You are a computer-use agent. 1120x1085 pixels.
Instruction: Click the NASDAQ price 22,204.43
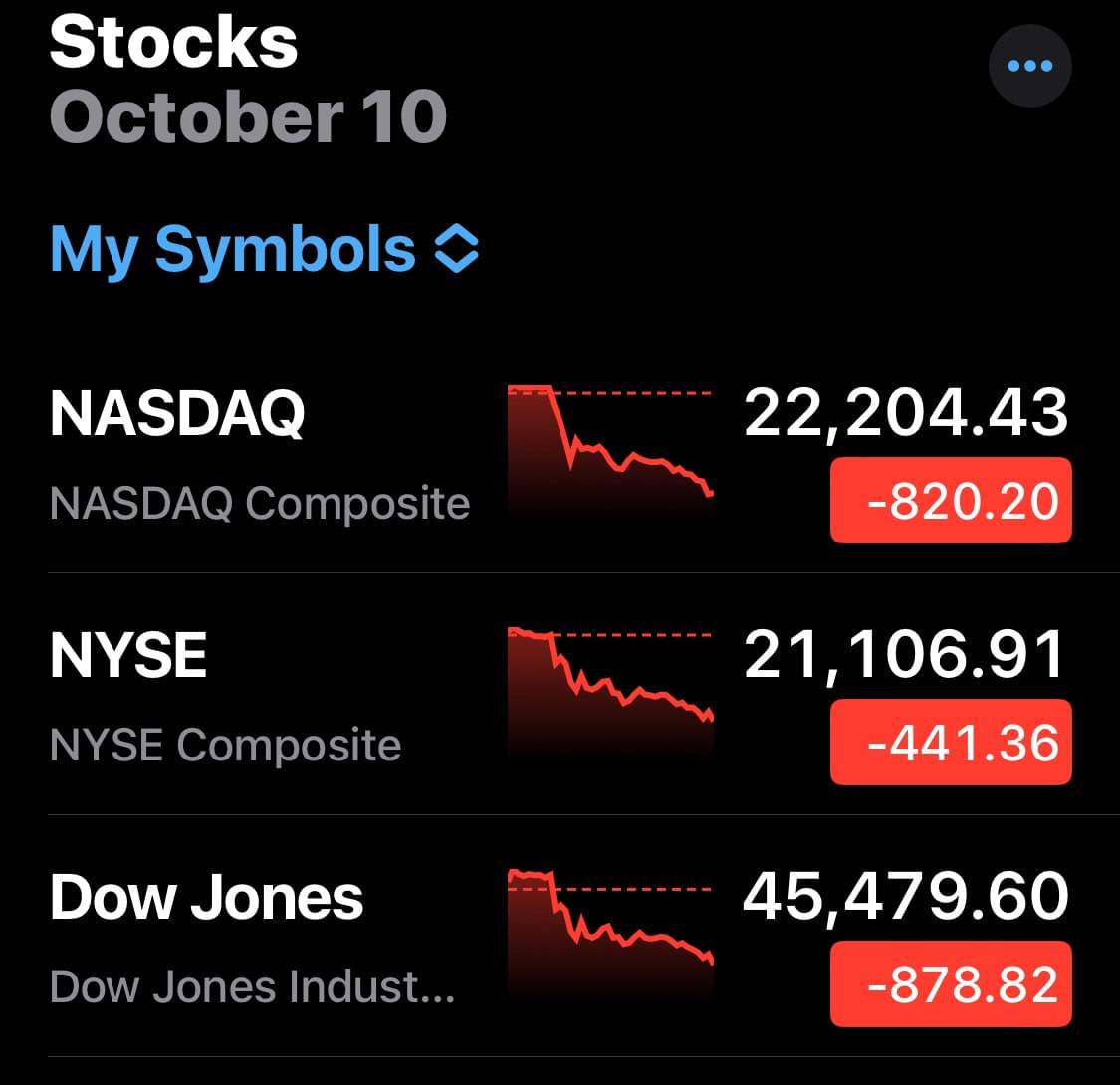coord(905,413)
